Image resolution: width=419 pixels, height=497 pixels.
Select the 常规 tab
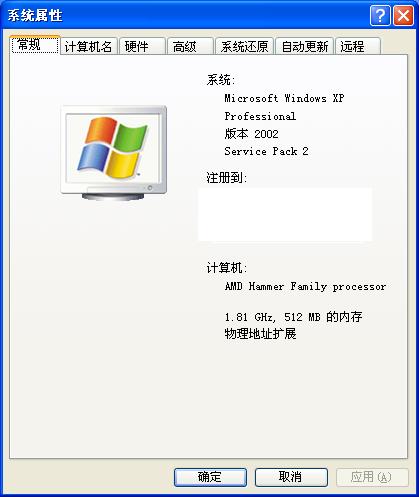(35, 45)
